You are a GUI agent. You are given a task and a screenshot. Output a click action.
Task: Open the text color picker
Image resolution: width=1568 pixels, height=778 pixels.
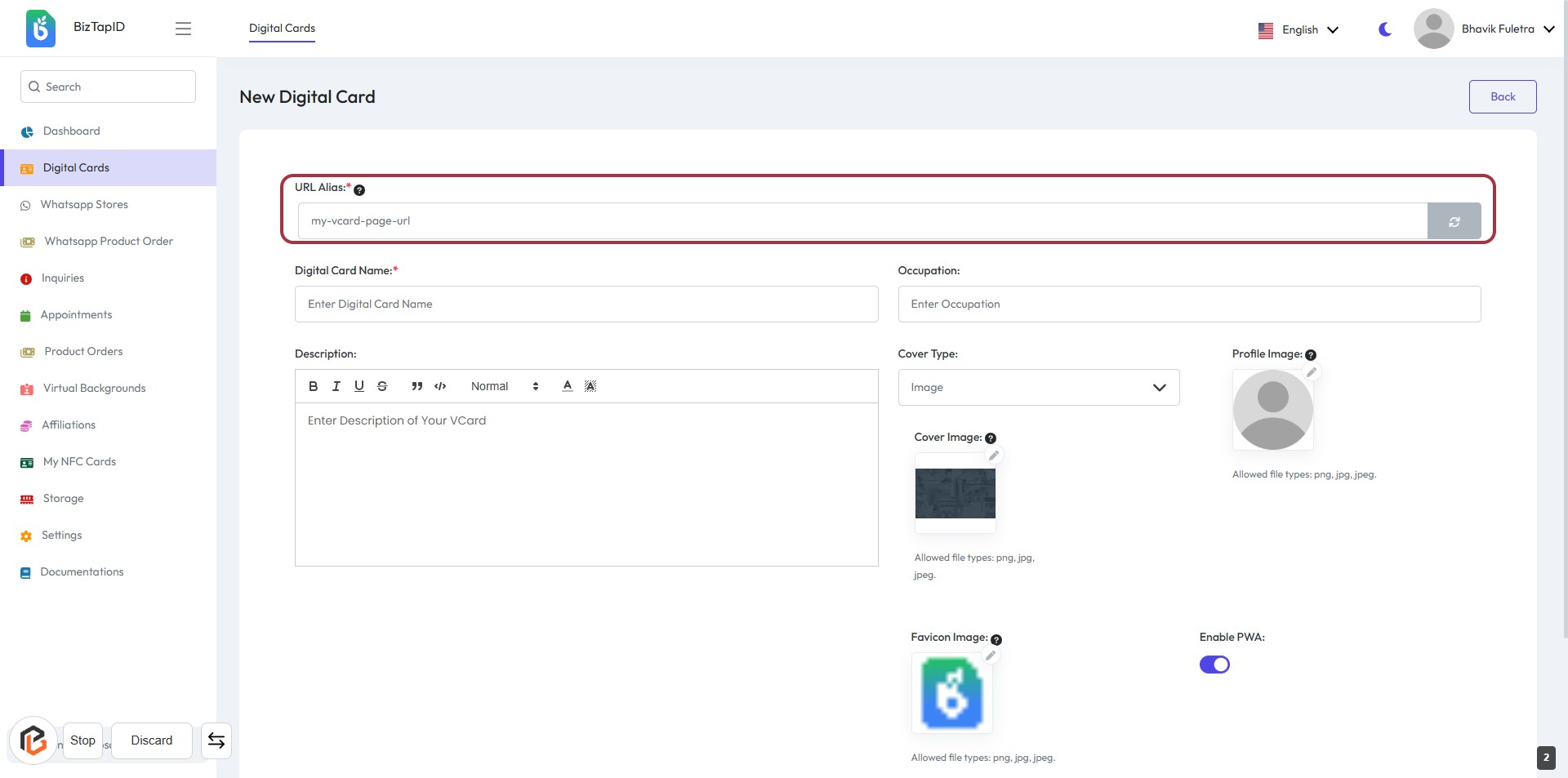[x=567, y=386]
